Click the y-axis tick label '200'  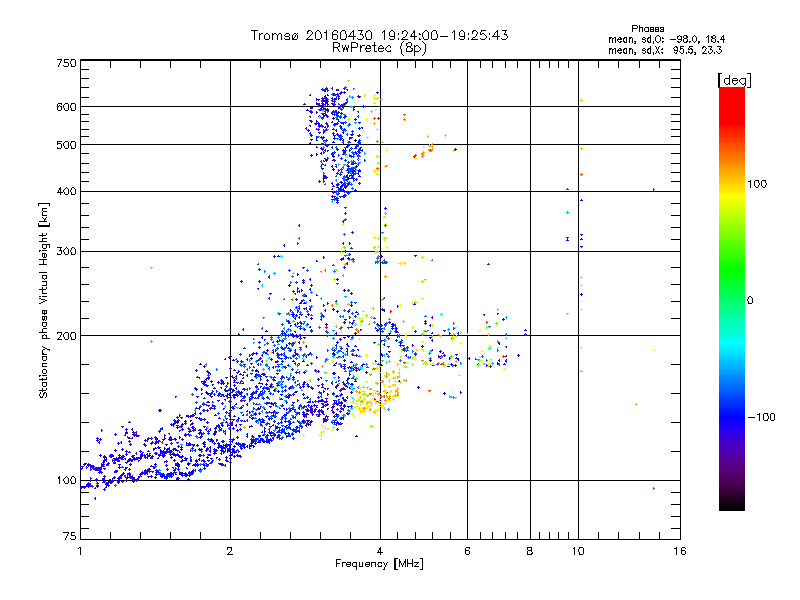pos(66,336)
